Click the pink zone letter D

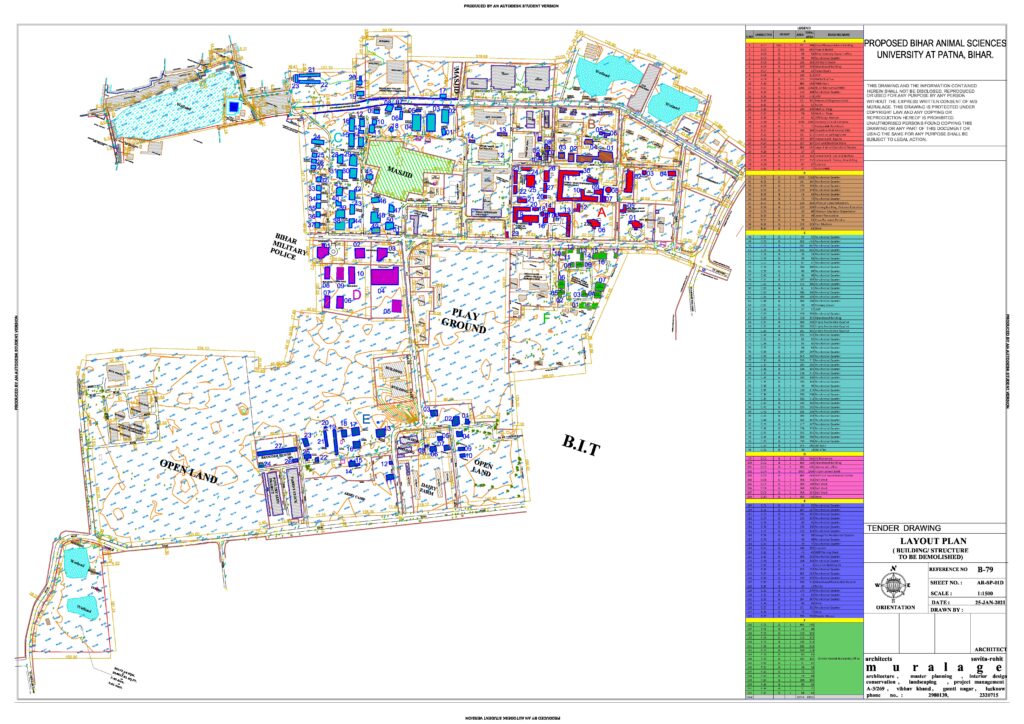pos(355,295)
